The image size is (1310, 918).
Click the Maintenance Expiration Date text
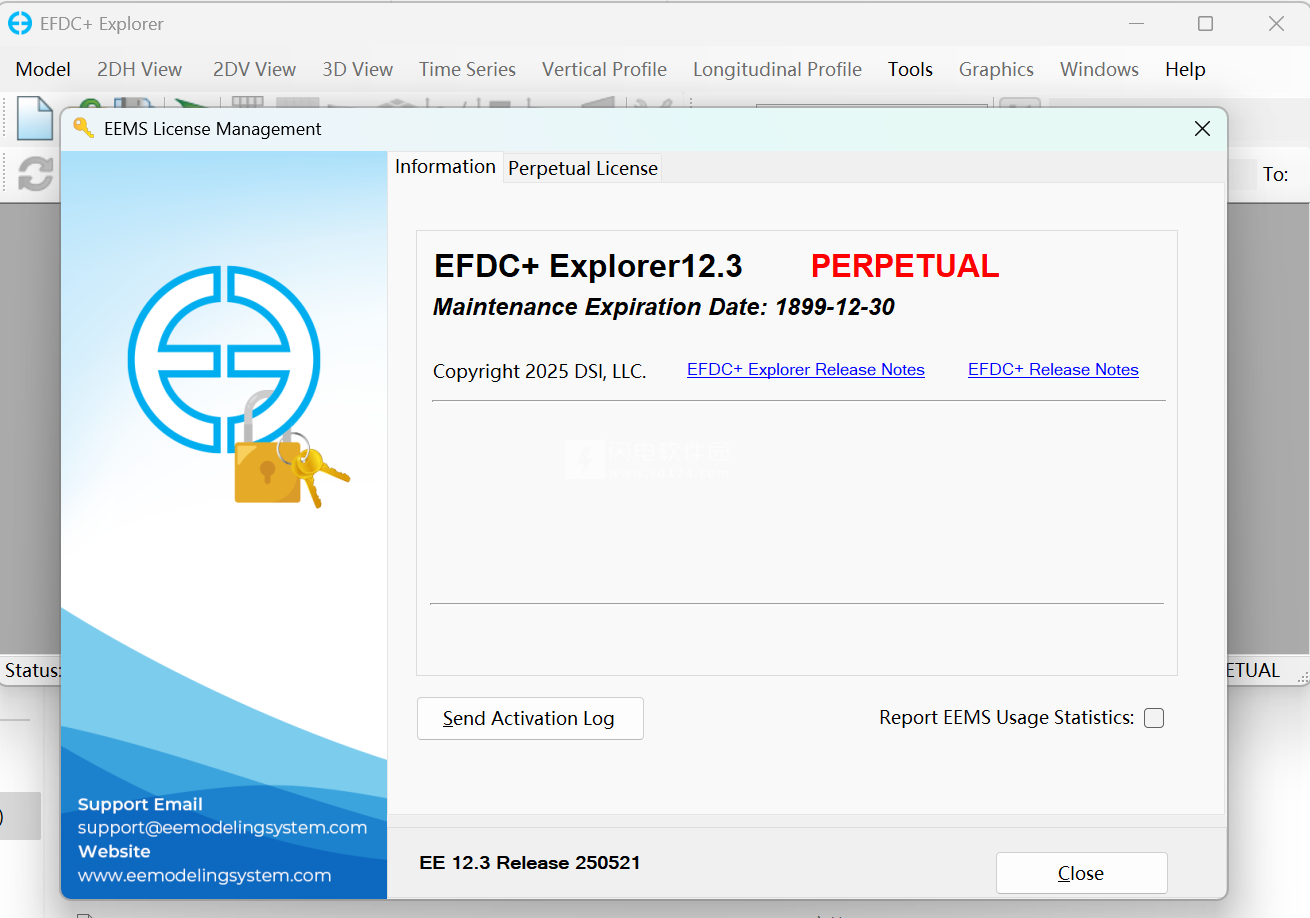pos(664,307)
